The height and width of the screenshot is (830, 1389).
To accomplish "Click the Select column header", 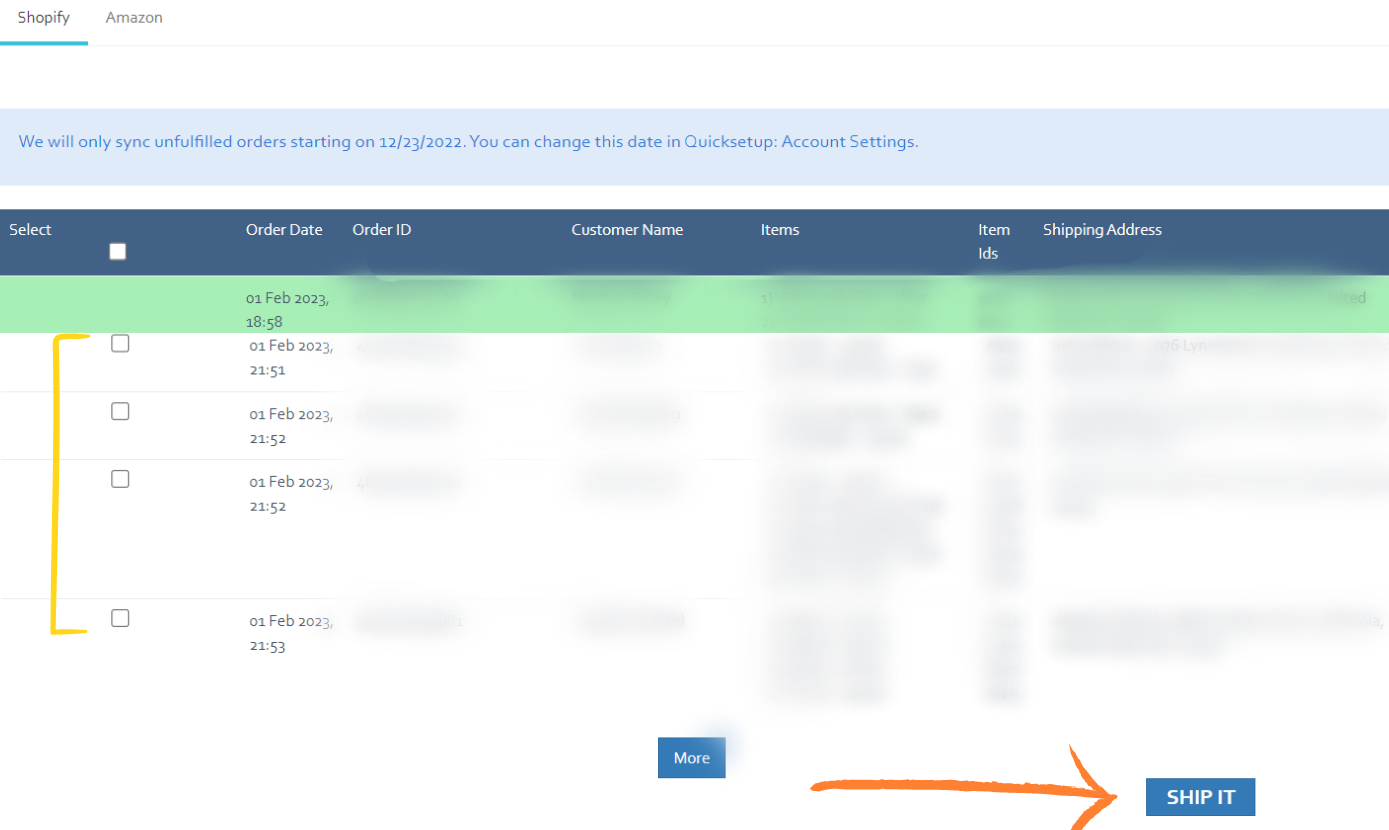I will [30, 229].
